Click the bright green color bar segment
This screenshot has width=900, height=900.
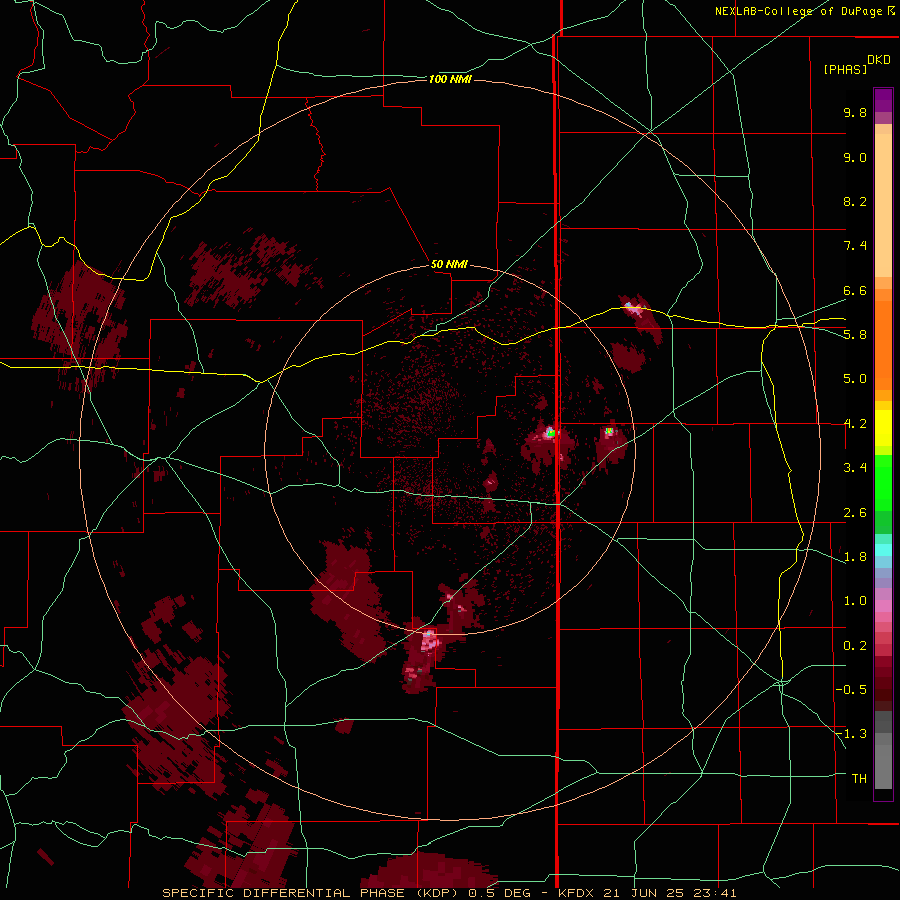[x=883, y=482]
